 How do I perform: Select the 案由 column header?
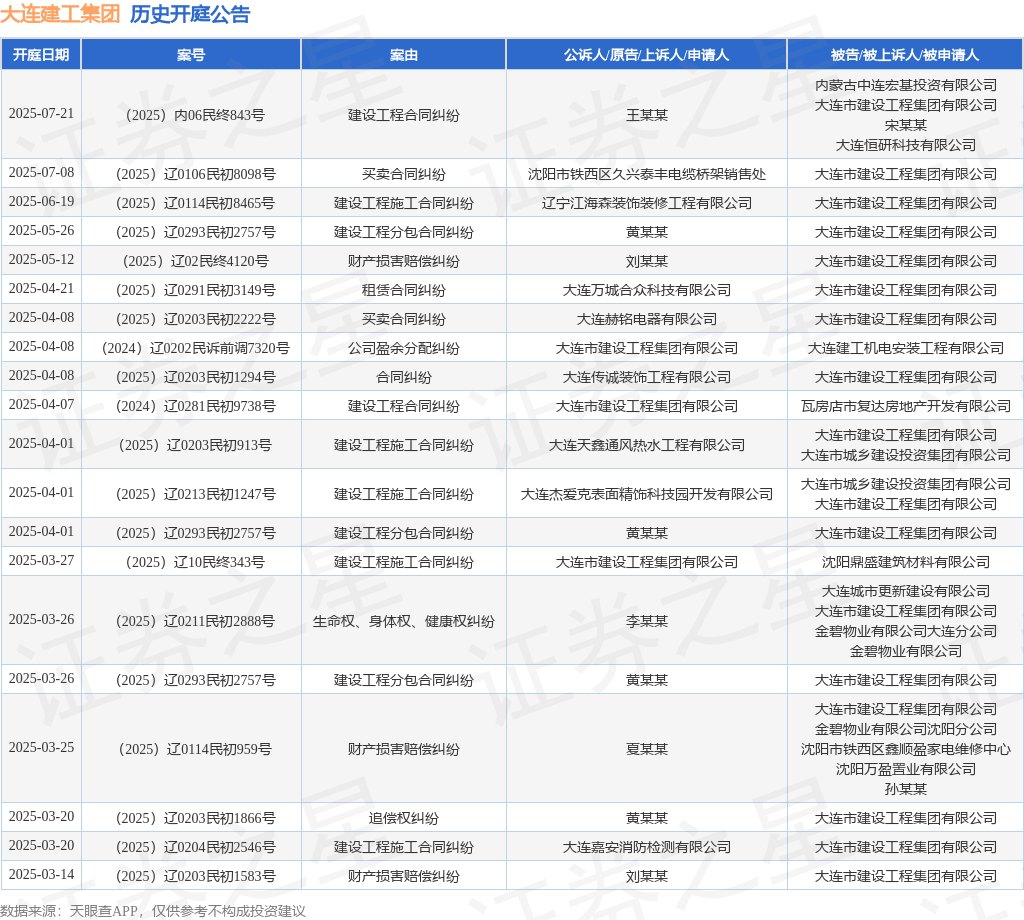point(404,55)
